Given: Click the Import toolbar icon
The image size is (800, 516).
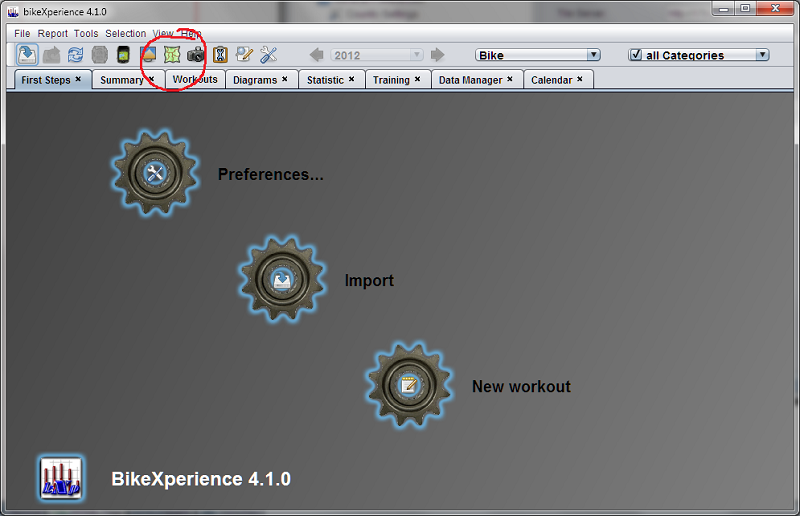Looking at the screenshot, I should click(x=27, y=55).
